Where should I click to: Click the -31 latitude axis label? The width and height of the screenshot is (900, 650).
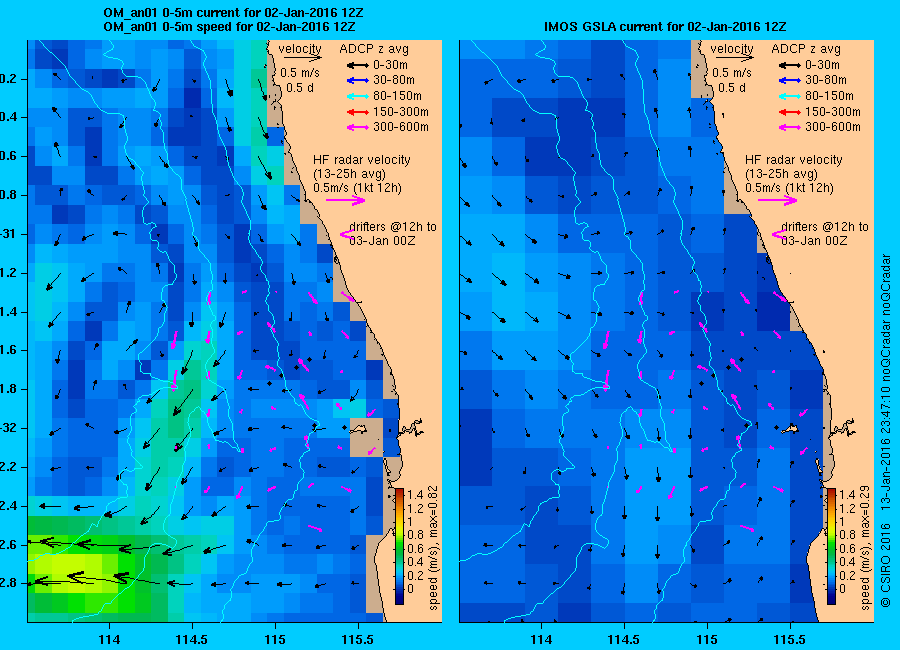point(8,234)
